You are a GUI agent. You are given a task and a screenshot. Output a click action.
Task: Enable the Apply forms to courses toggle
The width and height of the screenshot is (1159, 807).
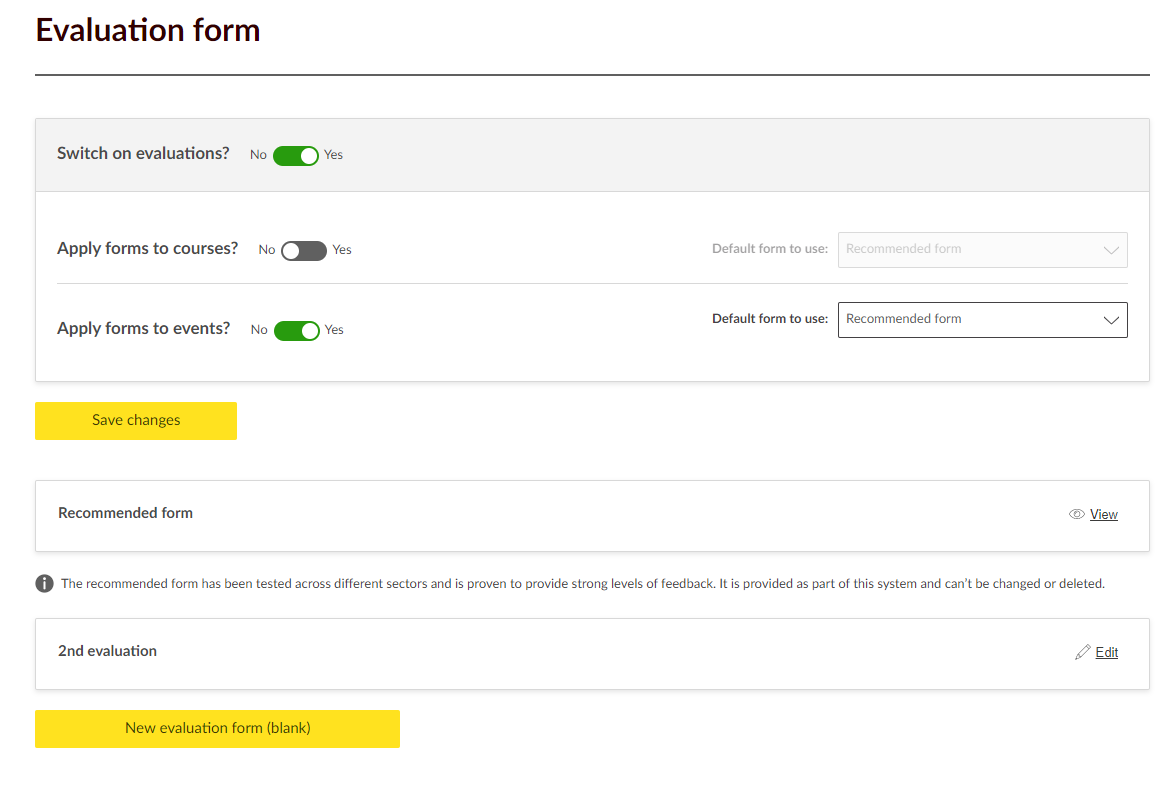(304, 250)
